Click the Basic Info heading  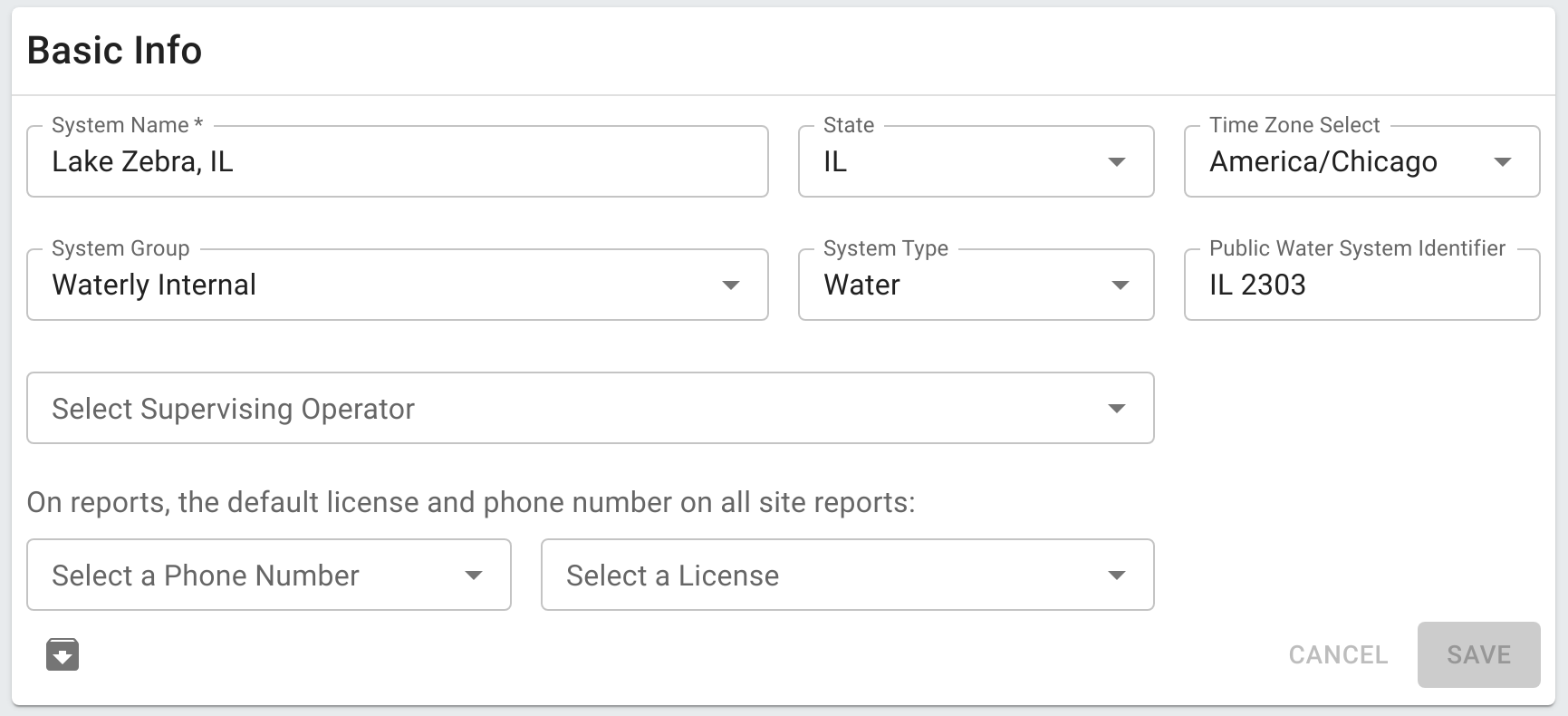click(115, 51)
